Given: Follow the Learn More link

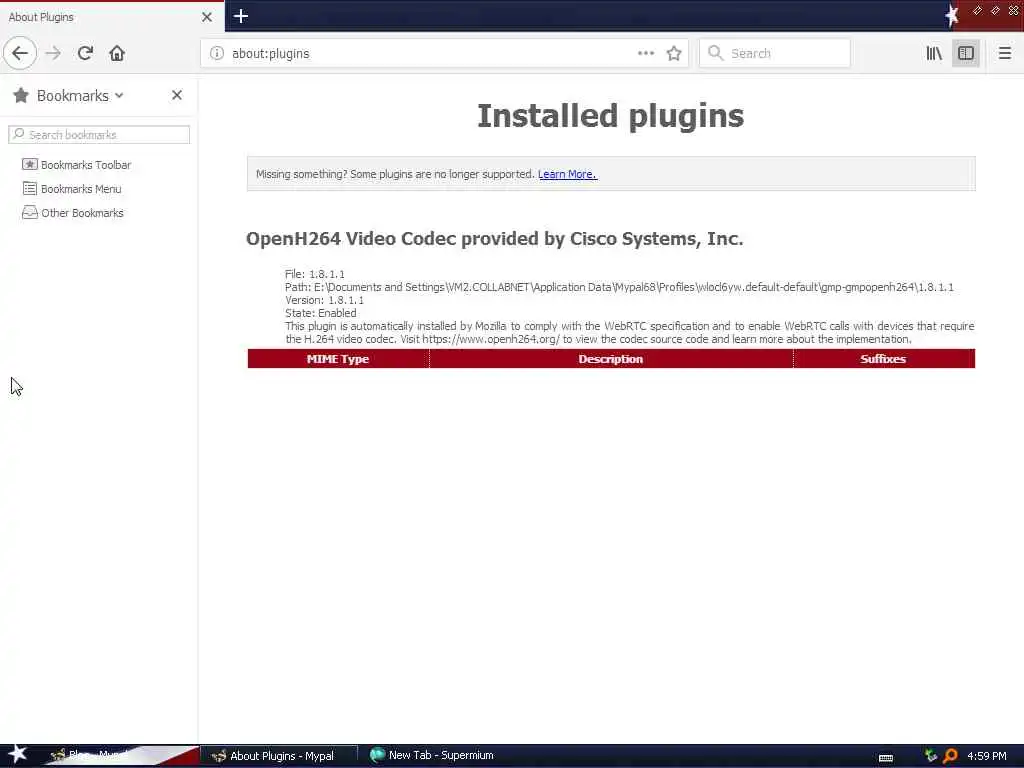Looking at the screenshot, I should click(567, 174).
